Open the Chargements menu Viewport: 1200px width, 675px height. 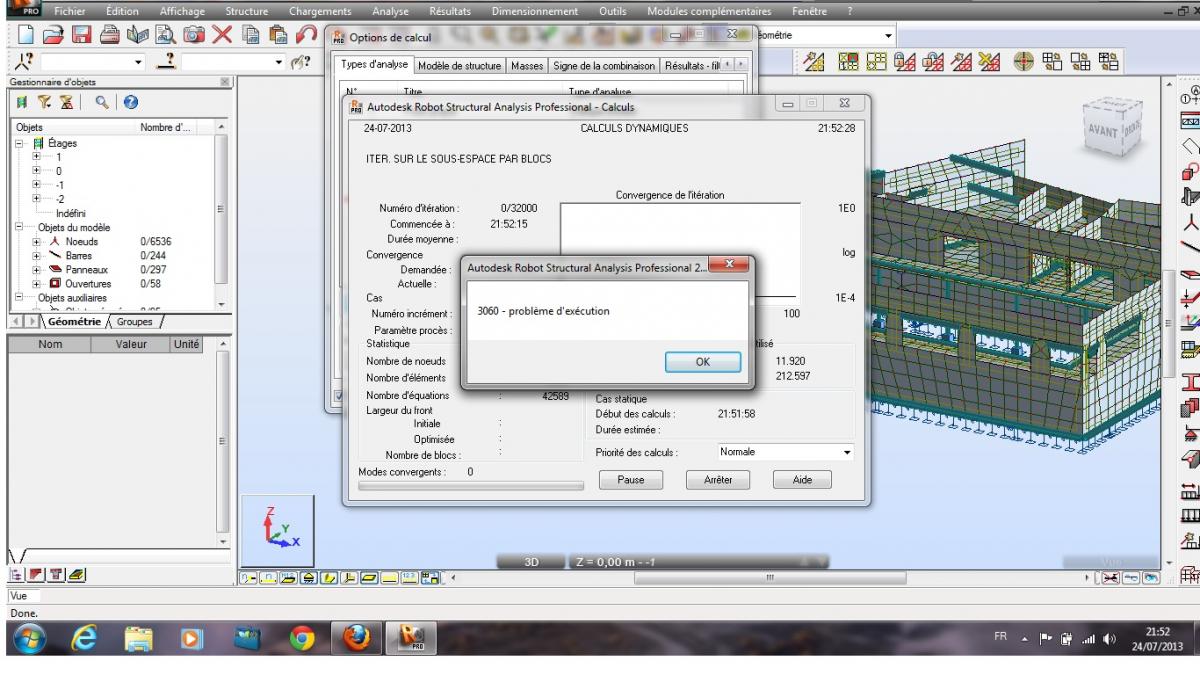(x=320, y=11)
